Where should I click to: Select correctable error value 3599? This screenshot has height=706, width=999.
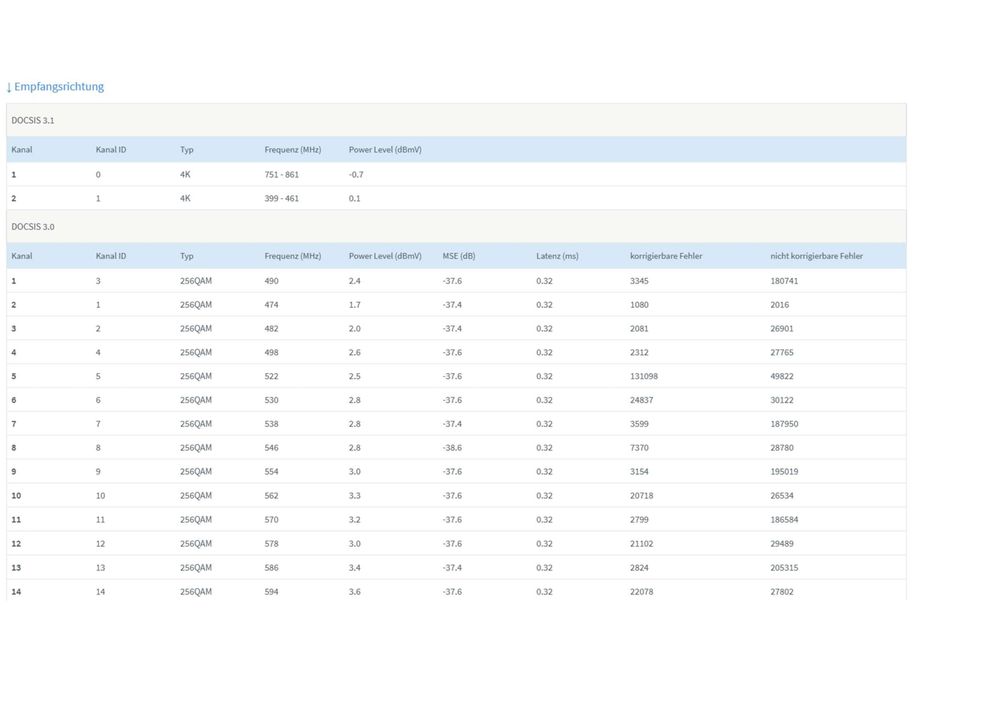(639, 424)
